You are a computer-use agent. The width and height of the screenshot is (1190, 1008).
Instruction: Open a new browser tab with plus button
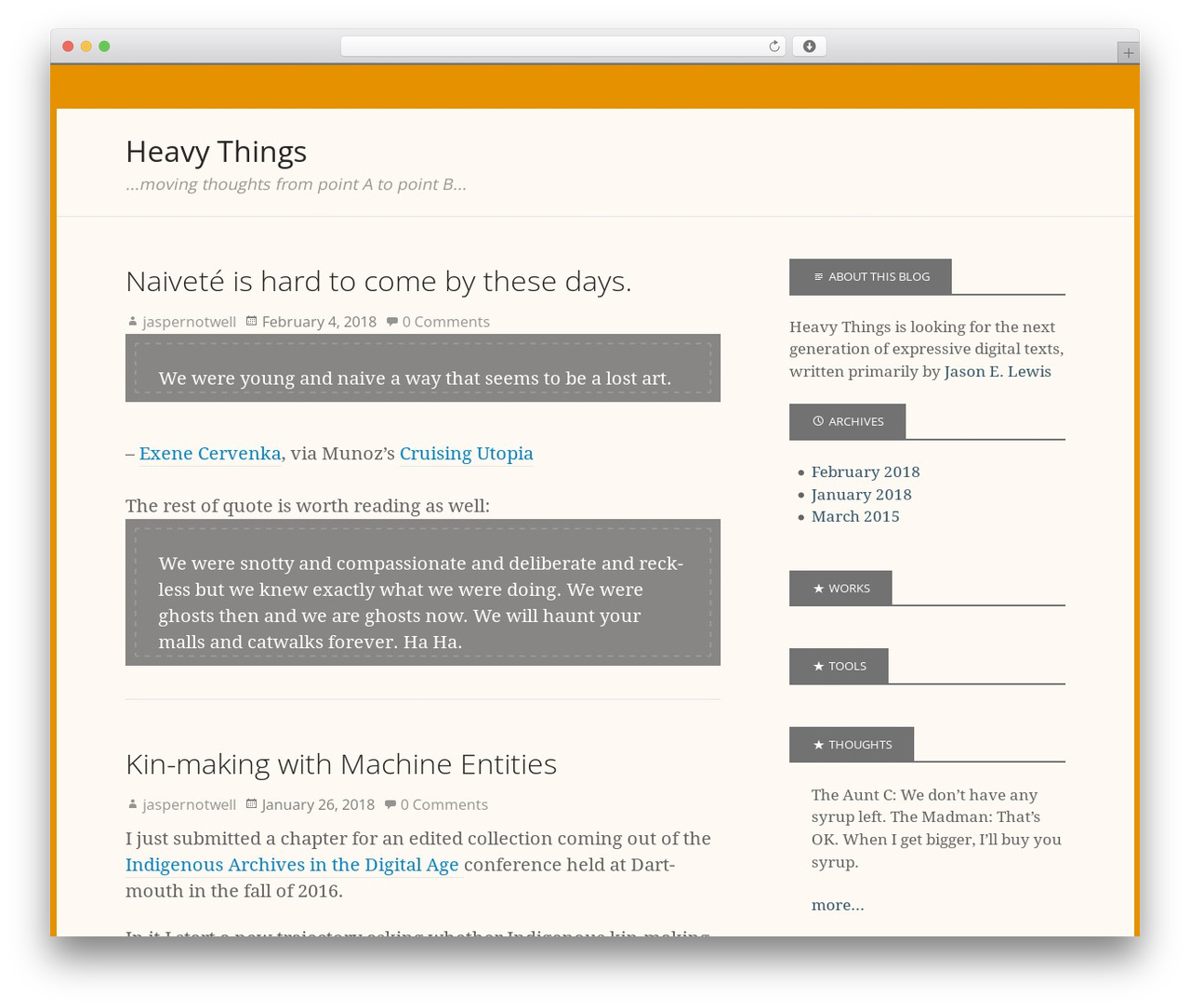(1128, 53)
